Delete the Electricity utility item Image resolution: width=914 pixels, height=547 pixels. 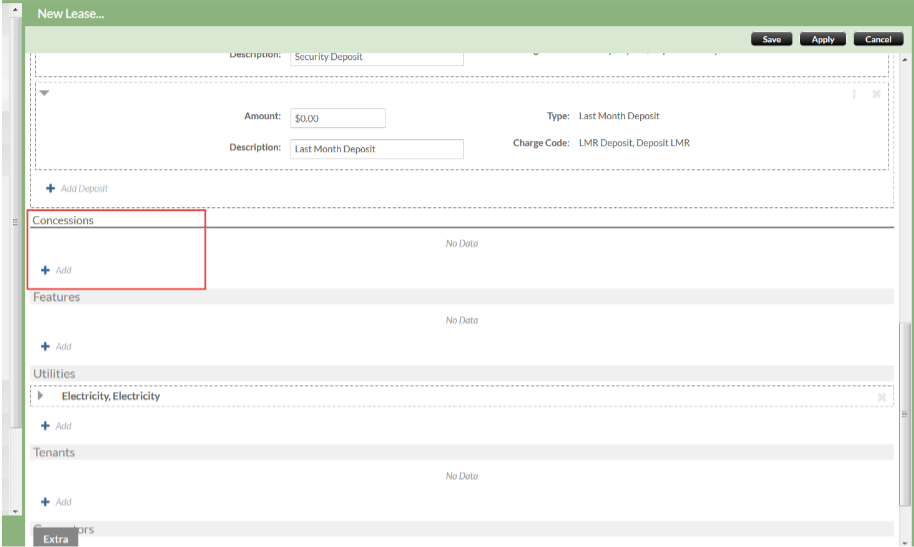881,397
